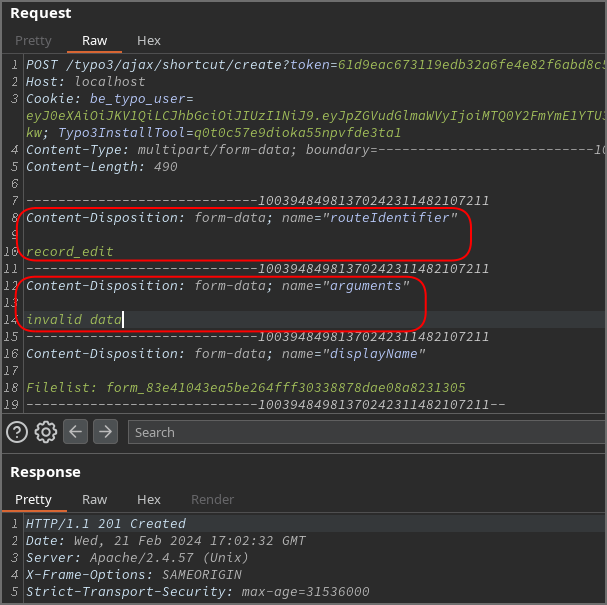This screenshot has height=605, width=607.
Task: Open search settings gear icon
Action: pyautogui.click(x=45, y=432)
